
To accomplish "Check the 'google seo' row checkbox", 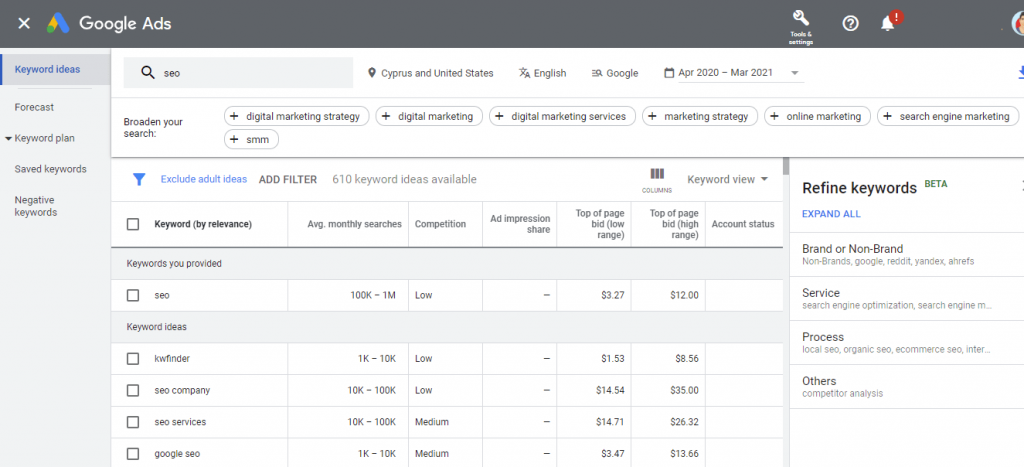I will (133, 453).
